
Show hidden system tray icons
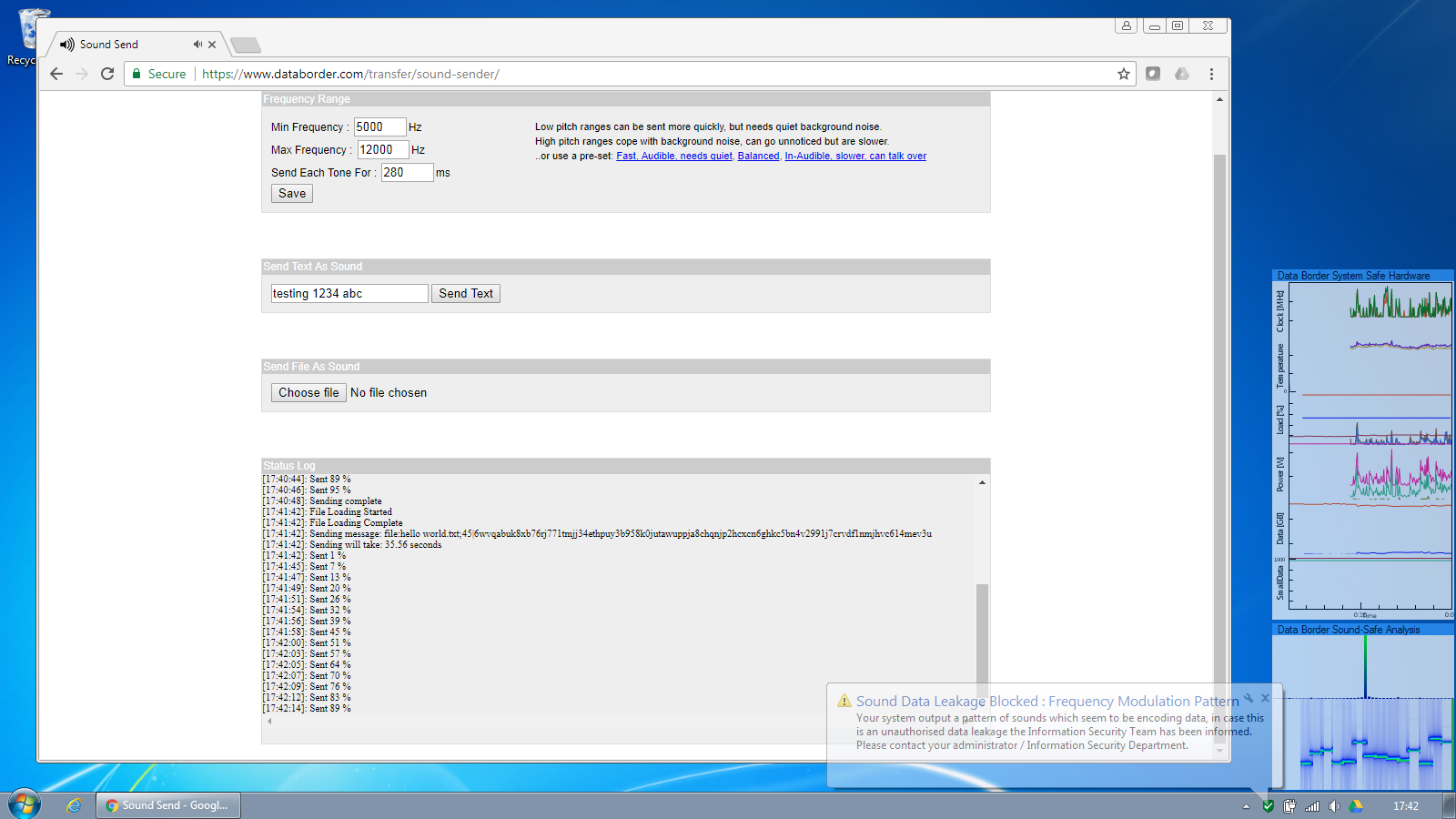(x=1246, y=806)
